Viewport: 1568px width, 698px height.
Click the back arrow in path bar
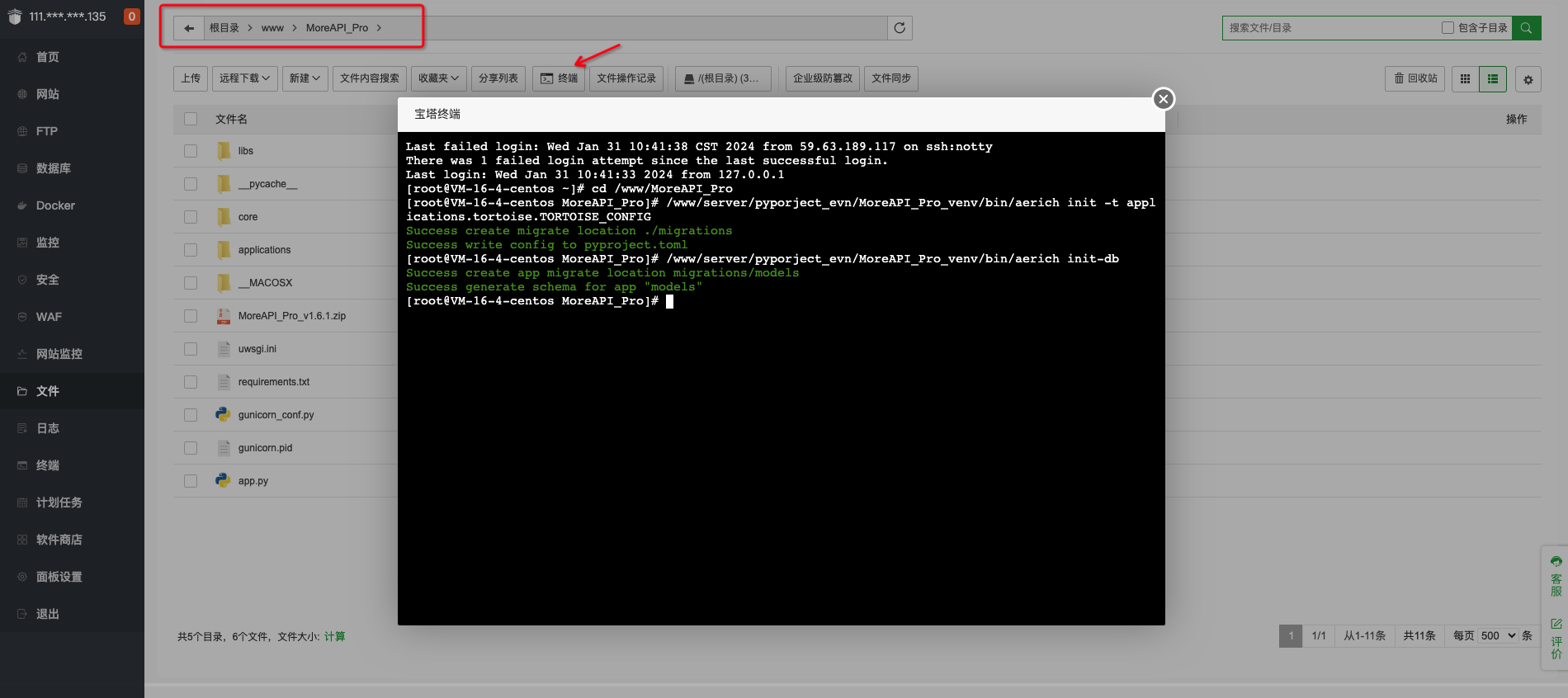coord(189,28)
